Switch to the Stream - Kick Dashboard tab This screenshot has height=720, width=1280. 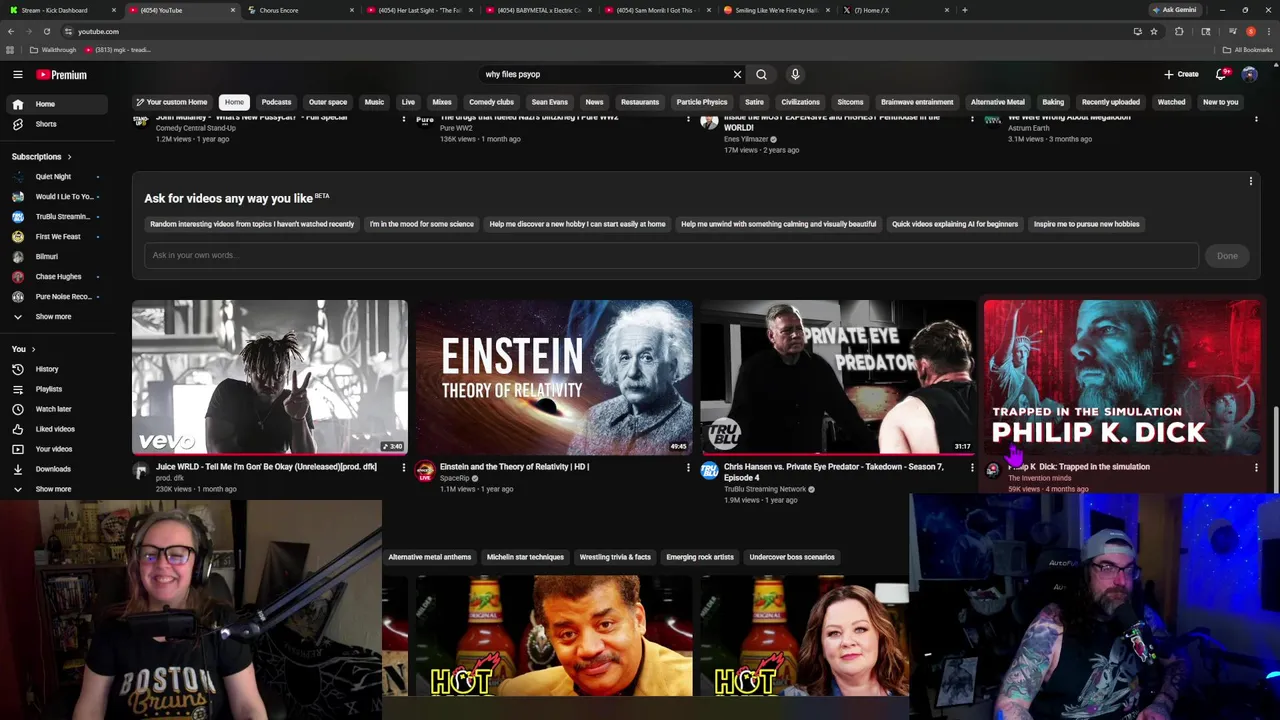pyautogui.click(x=62, y=10)
